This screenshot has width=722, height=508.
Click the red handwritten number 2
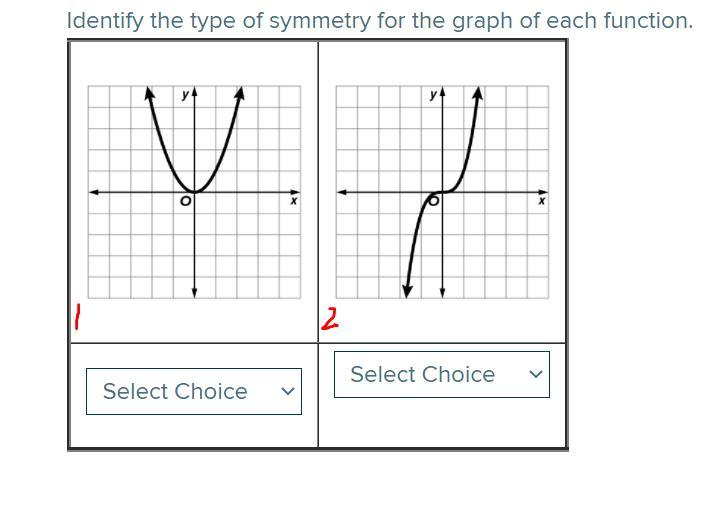click(x=329, y=320)
